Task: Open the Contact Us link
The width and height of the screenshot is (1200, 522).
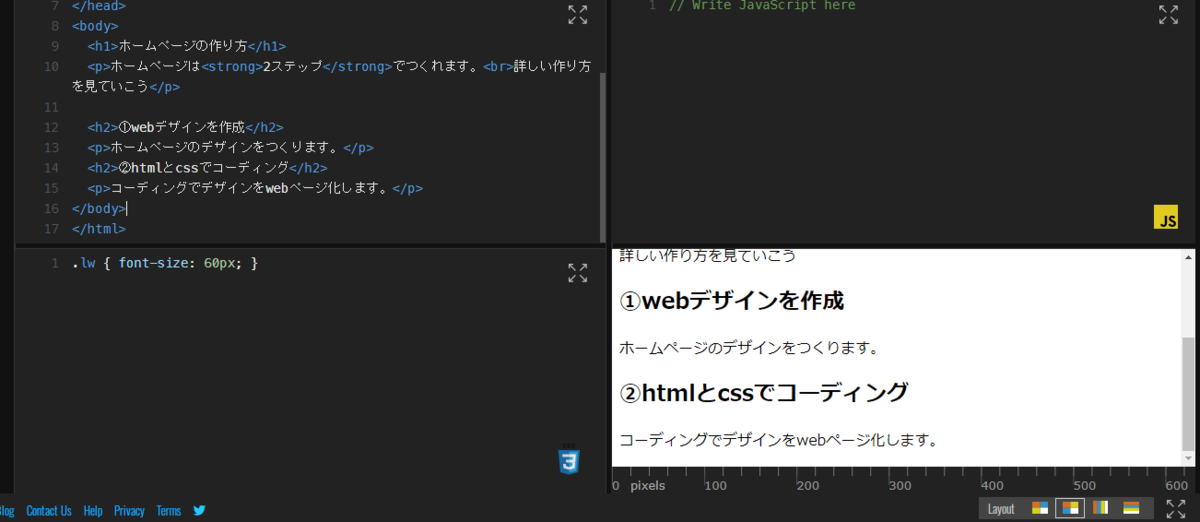Action: (x=49, y=510)
